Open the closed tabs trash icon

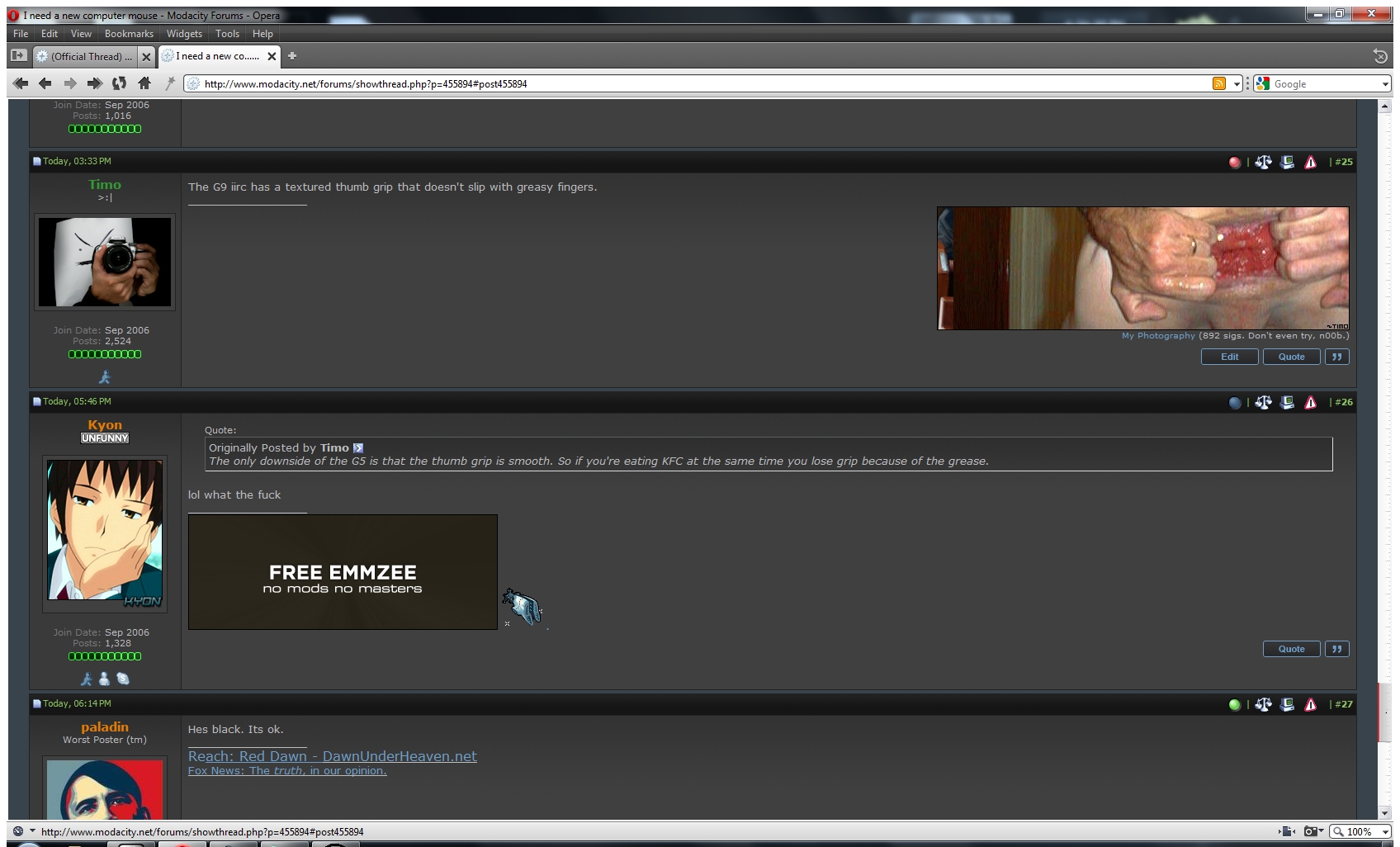1379,56
